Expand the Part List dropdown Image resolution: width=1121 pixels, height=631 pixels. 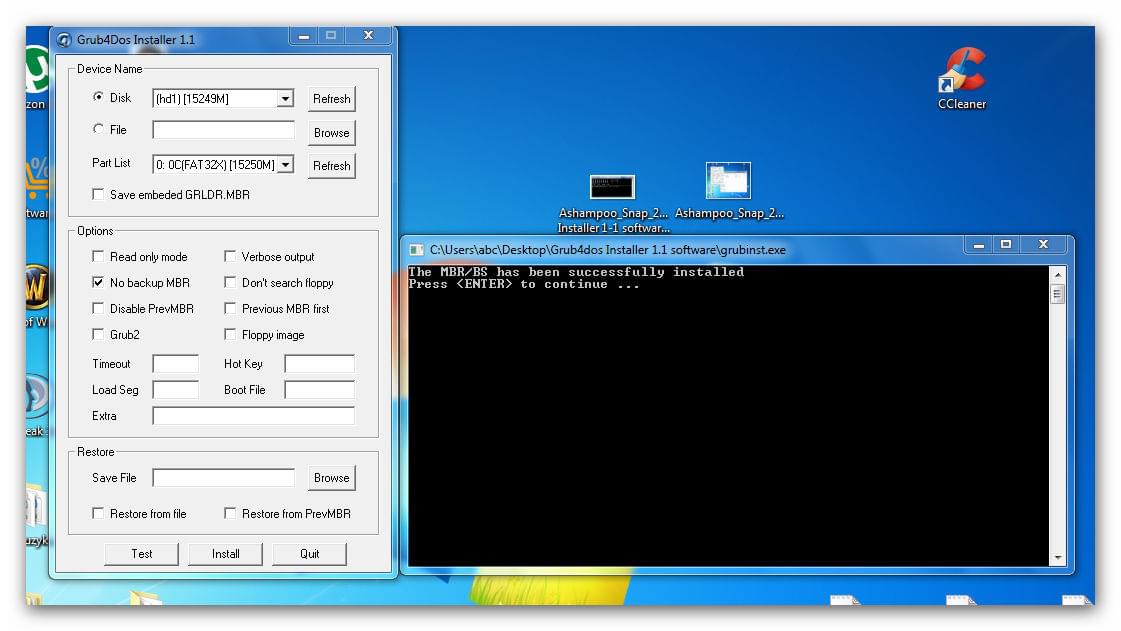(285, 165)
